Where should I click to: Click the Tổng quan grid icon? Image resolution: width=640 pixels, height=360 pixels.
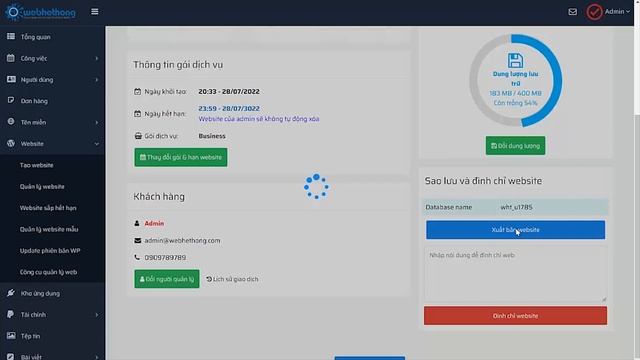[x=11, y=37]
